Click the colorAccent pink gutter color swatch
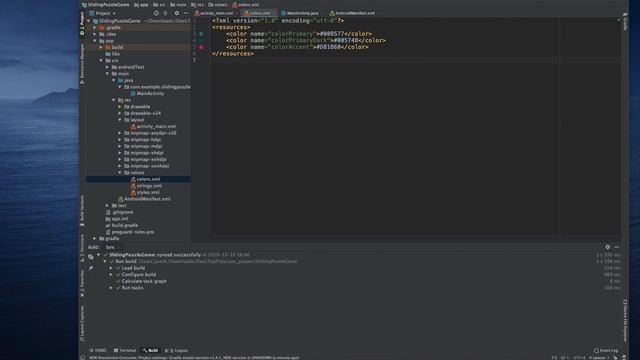The height and width of the screenshot is (360, 640). tap(201, 47)
